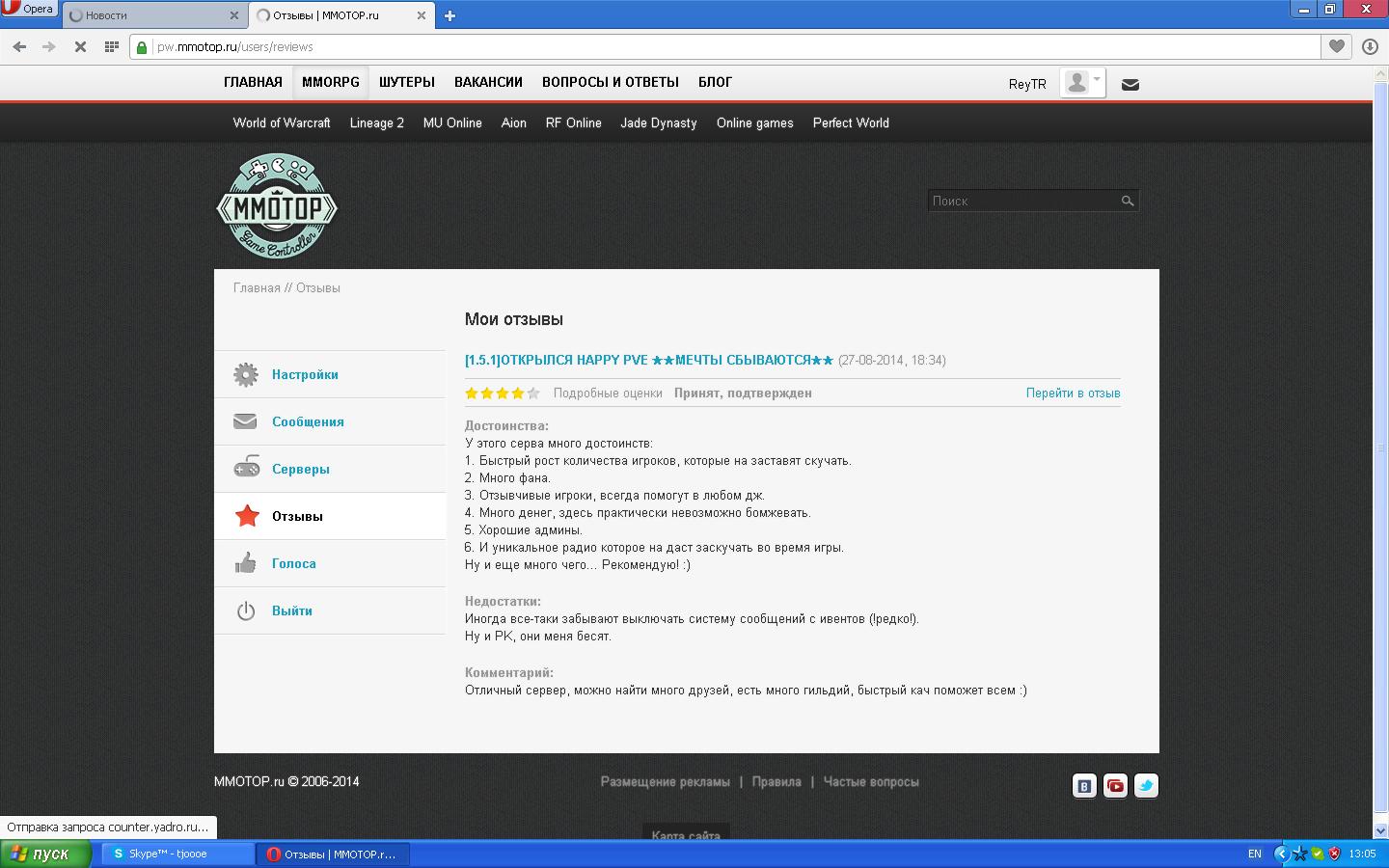
Task: Click the green padlock security icon
Action: point(143,46)
